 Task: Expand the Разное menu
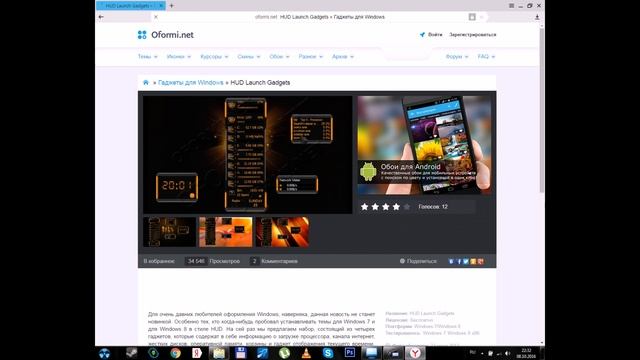pyautogui.click(x=311, y=57)
